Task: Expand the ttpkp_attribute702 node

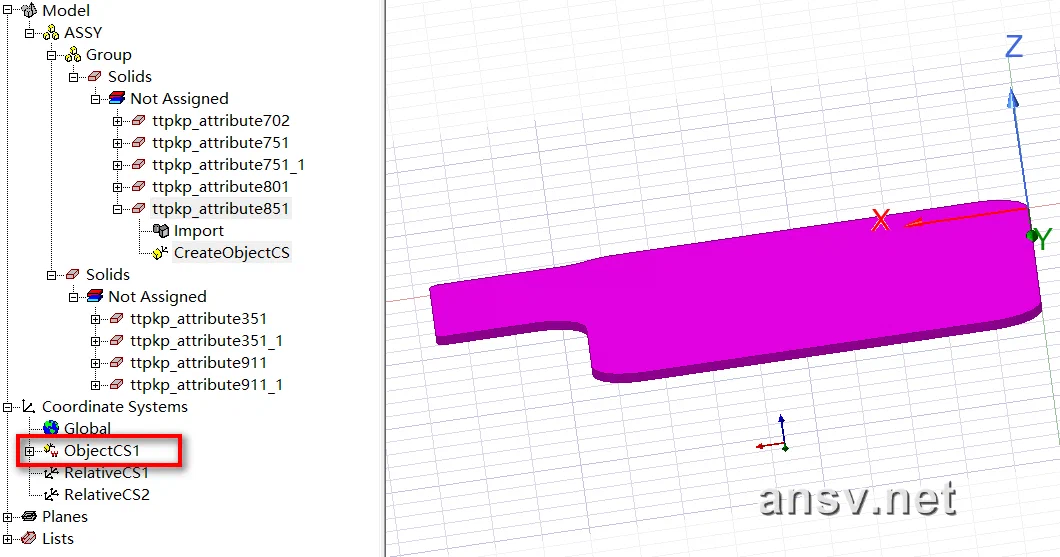Action: coord(117,121)
